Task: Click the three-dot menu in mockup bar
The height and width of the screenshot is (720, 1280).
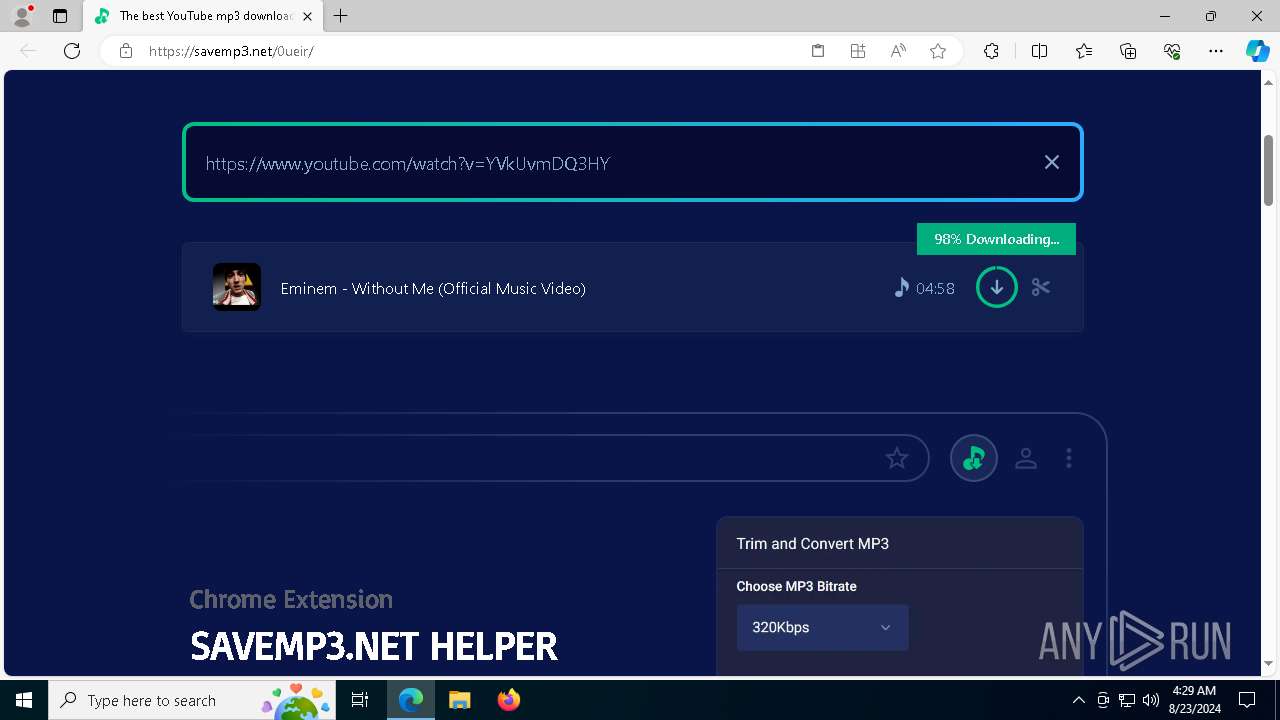Action: click(x=1069, y=458)
